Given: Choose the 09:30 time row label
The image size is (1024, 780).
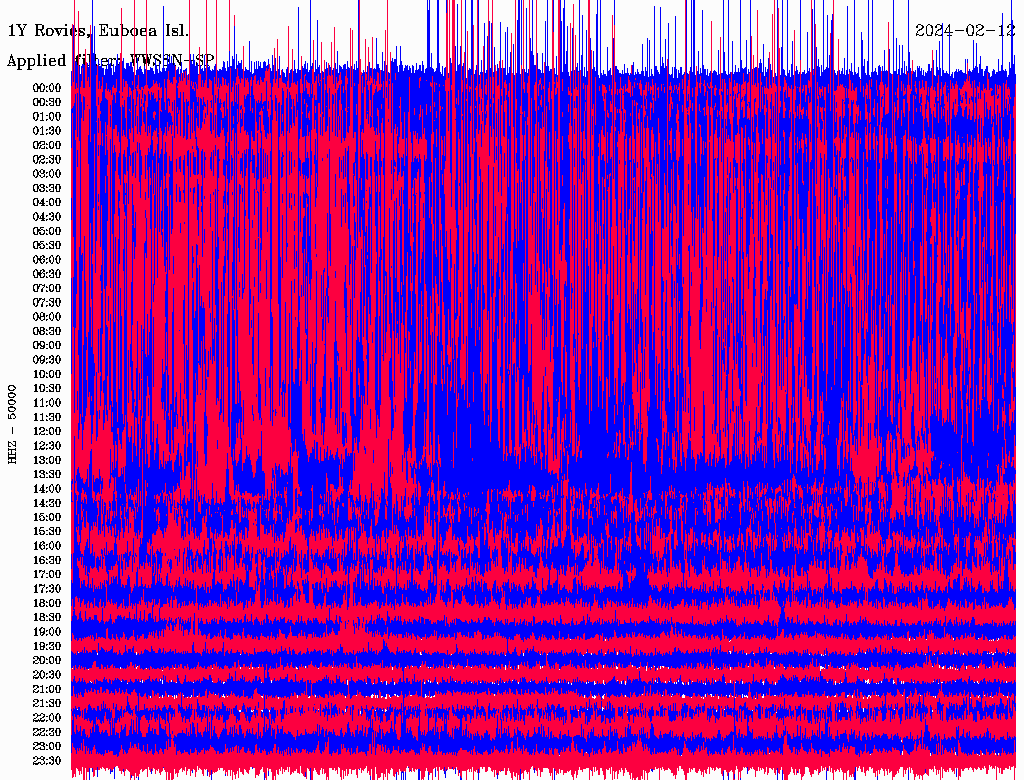Looking at the screenshot, I should tap(47, 360).
